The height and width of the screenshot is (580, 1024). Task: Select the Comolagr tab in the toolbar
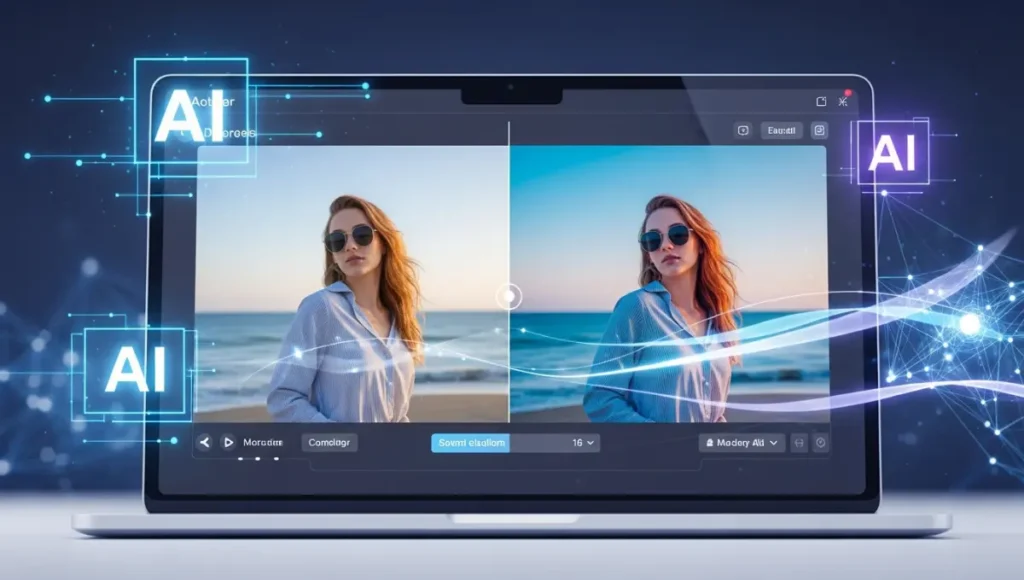[x=329, y=442]
